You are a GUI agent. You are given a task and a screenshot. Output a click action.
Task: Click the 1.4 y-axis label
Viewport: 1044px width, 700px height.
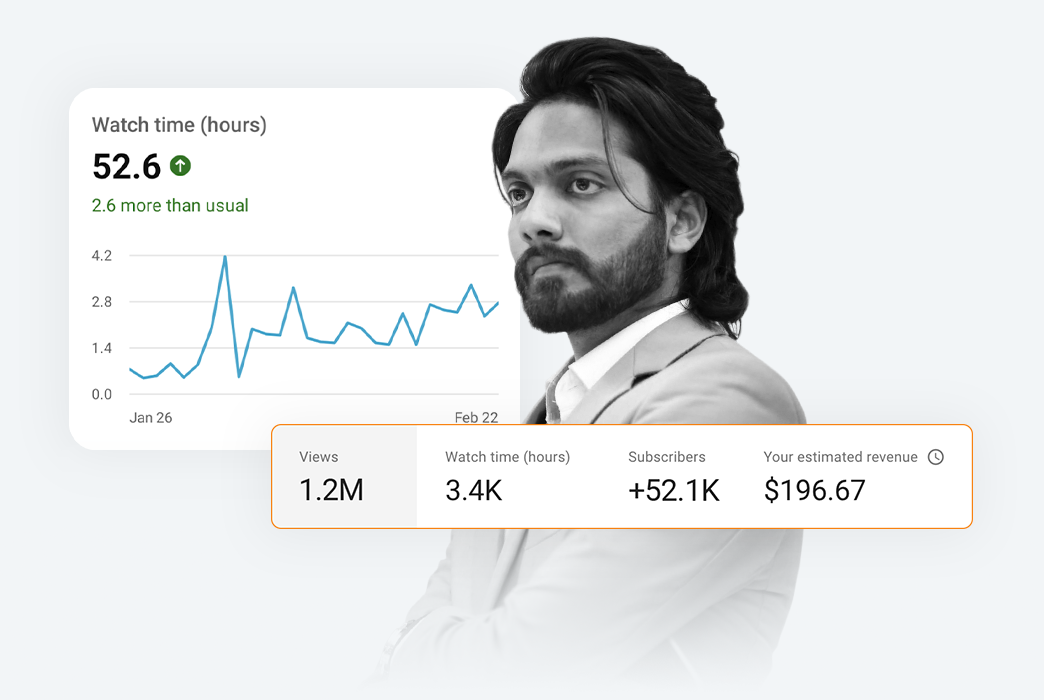[102, 348]
